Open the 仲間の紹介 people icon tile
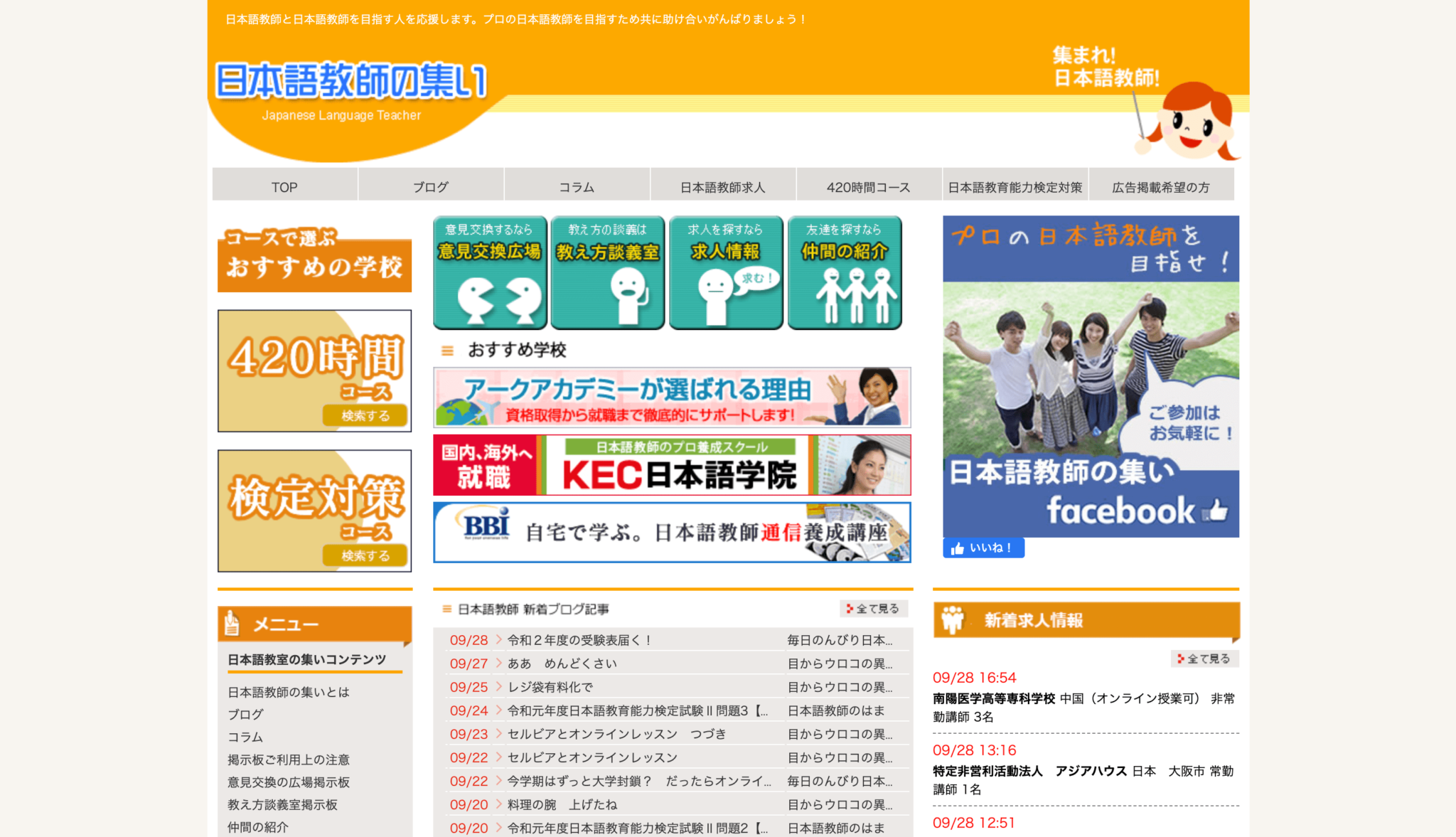 844,272
